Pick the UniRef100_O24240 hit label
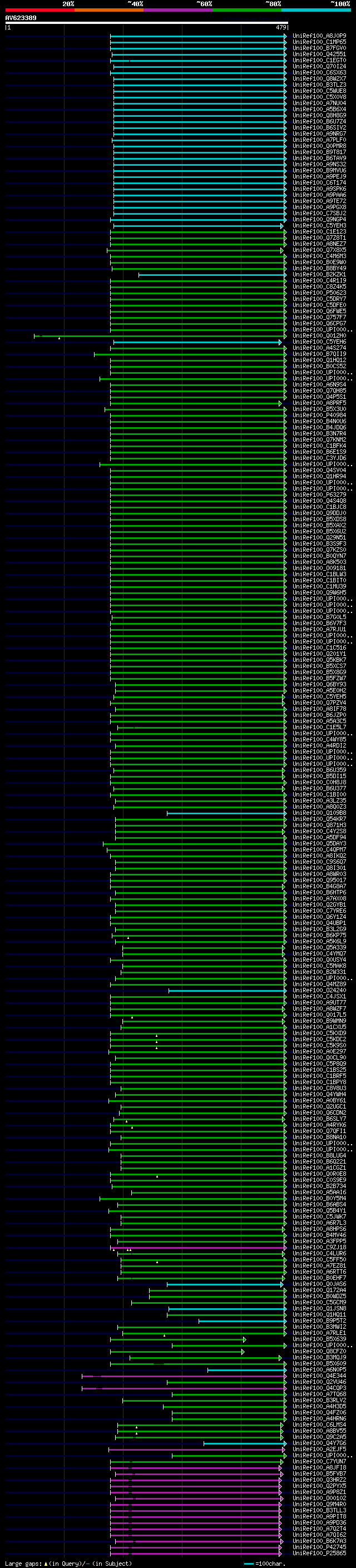This screenshot has height=1568, width=356. pyautogui.click(x=319, y=990)
